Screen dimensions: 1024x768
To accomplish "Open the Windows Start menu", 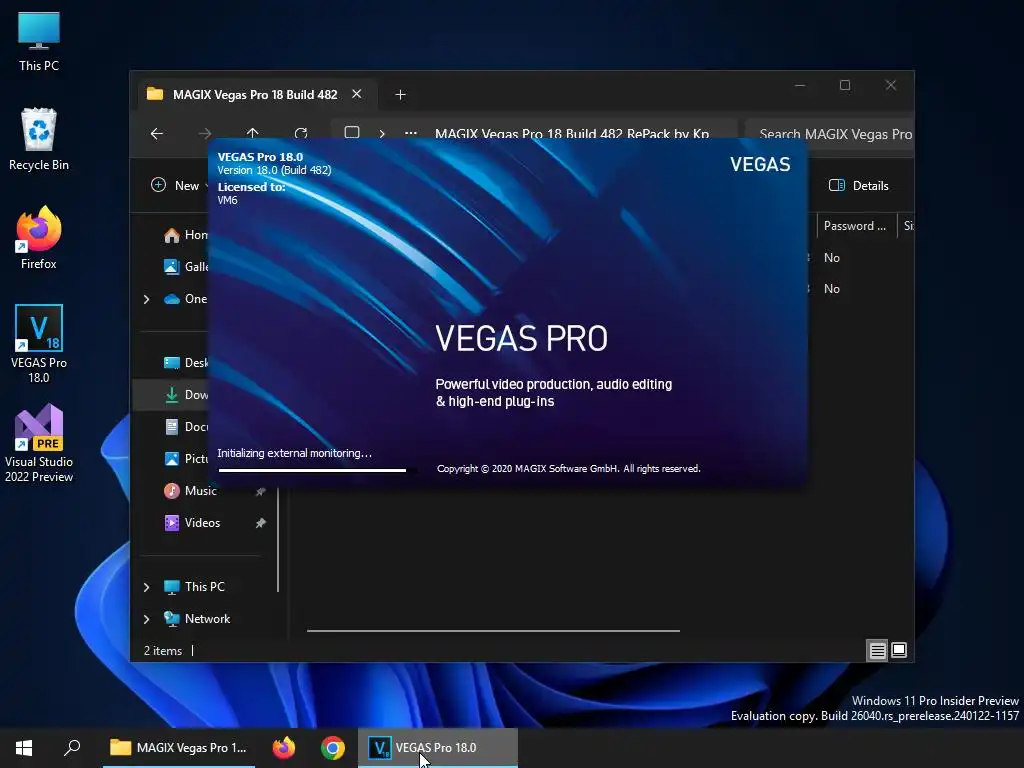I will (24, 748).
